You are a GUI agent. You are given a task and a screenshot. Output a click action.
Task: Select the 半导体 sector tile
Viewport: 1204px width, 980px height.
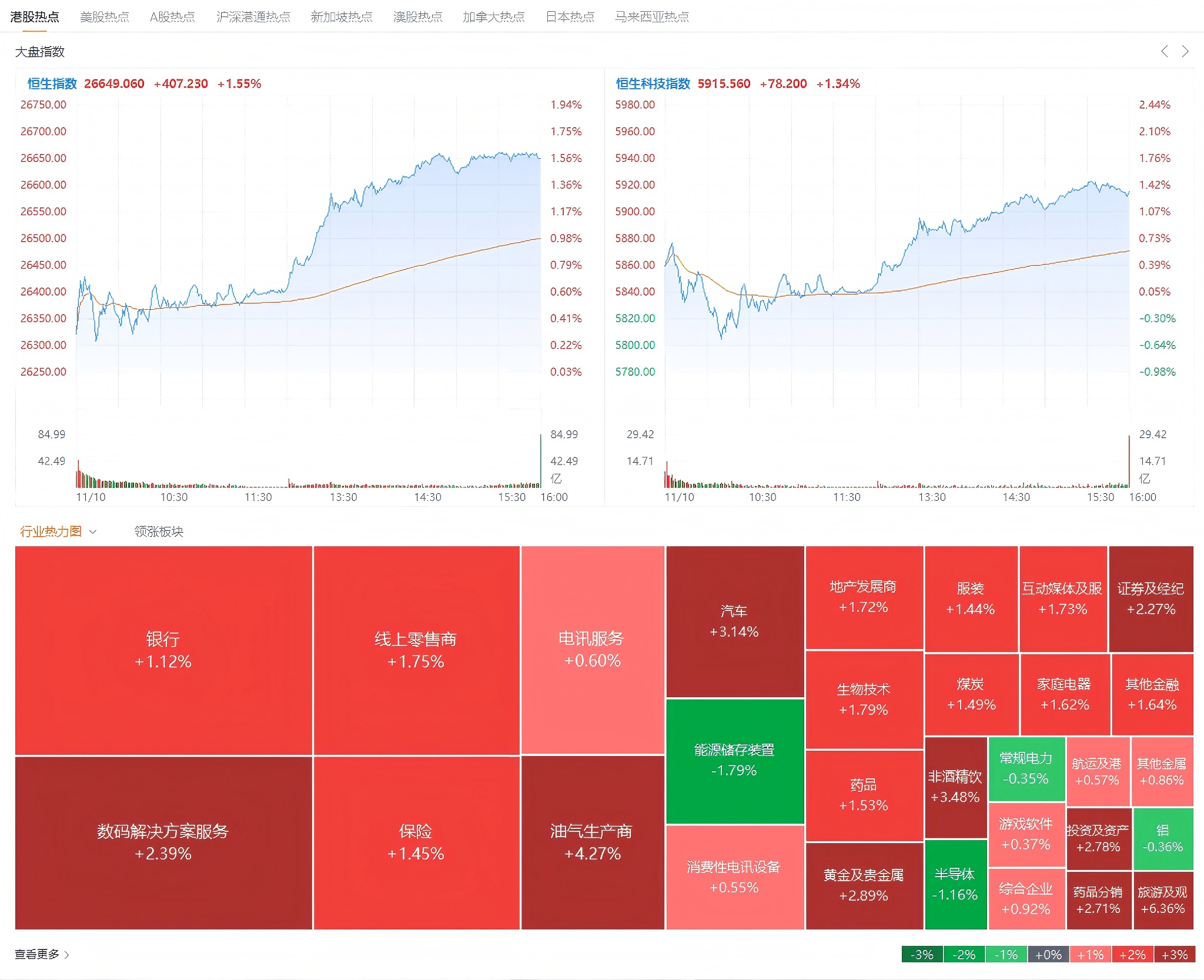pyautogui.click(x=955, y=884)
